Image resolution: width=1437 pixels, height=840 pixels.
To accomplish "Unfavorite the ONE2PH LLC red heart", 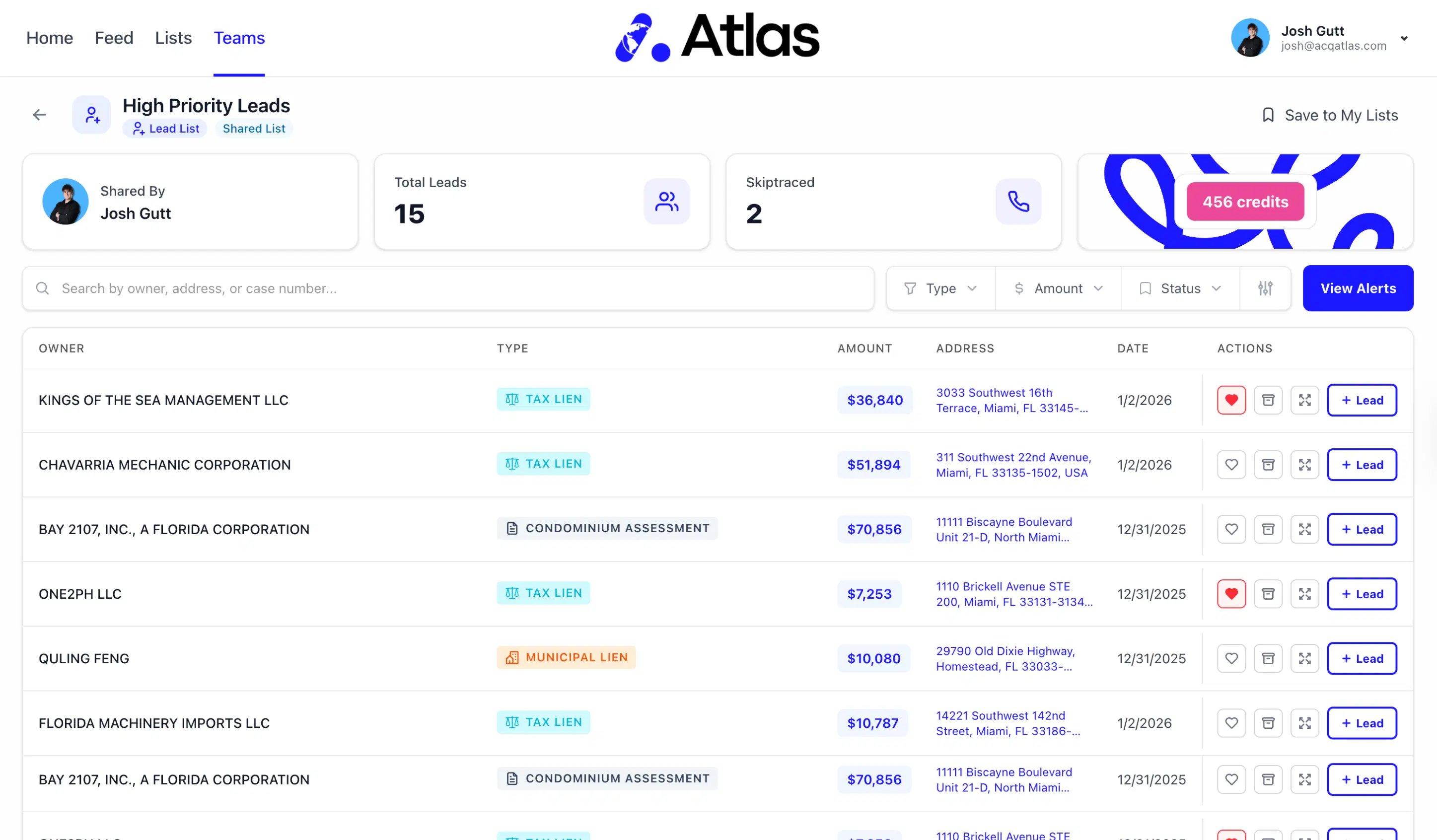I will pos(1231,594).
